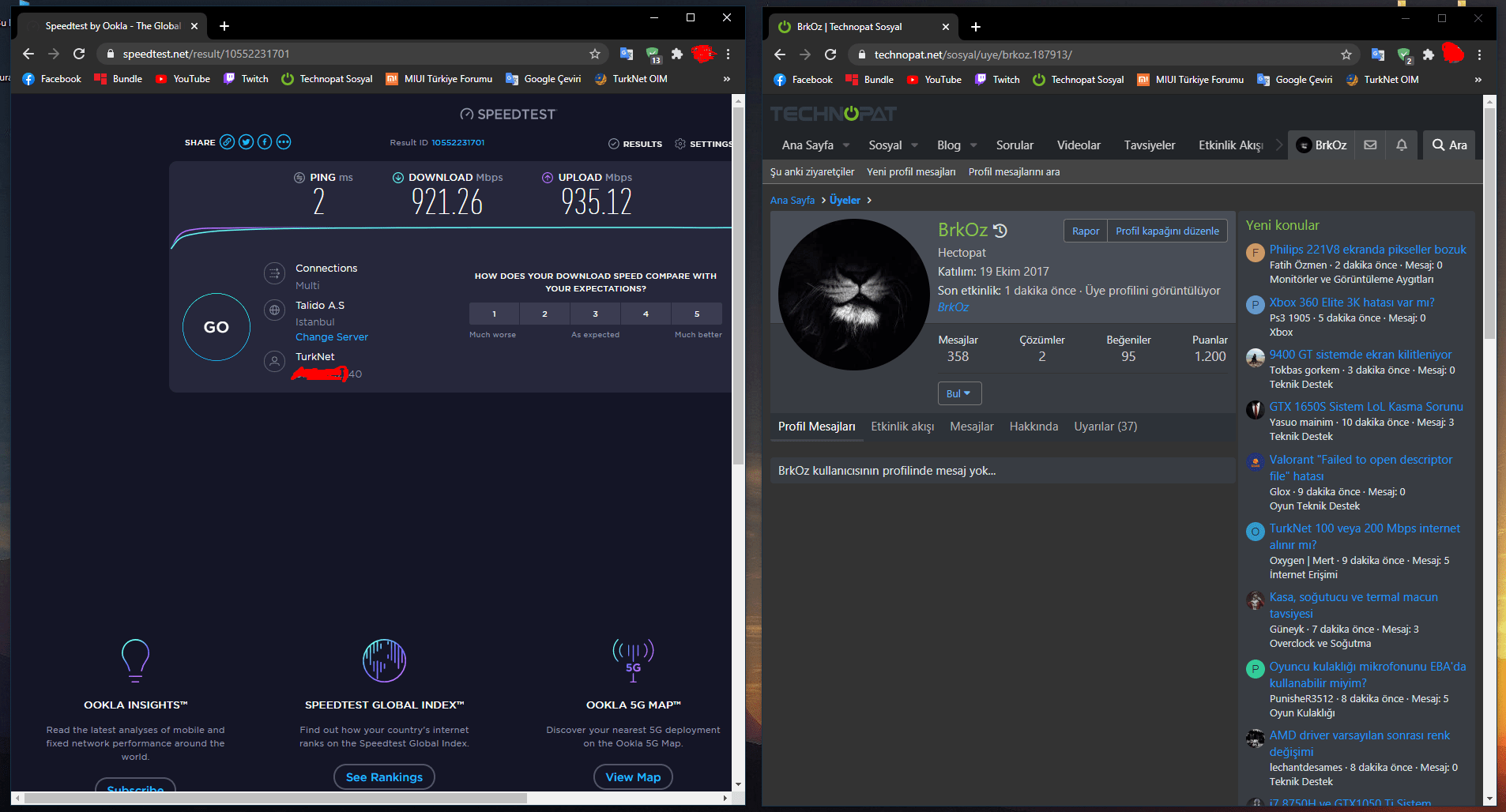Rate download speed as 3 (As expected)
This screenshot has height=812, width=1506.
point(596,314)
